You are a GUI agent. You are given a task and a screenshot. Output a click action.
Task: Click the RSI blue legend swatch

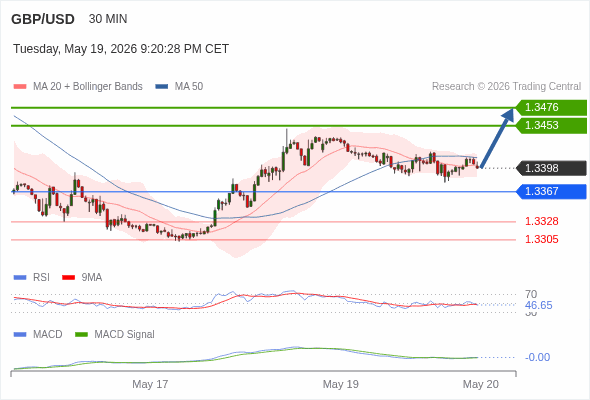[20, 278]
